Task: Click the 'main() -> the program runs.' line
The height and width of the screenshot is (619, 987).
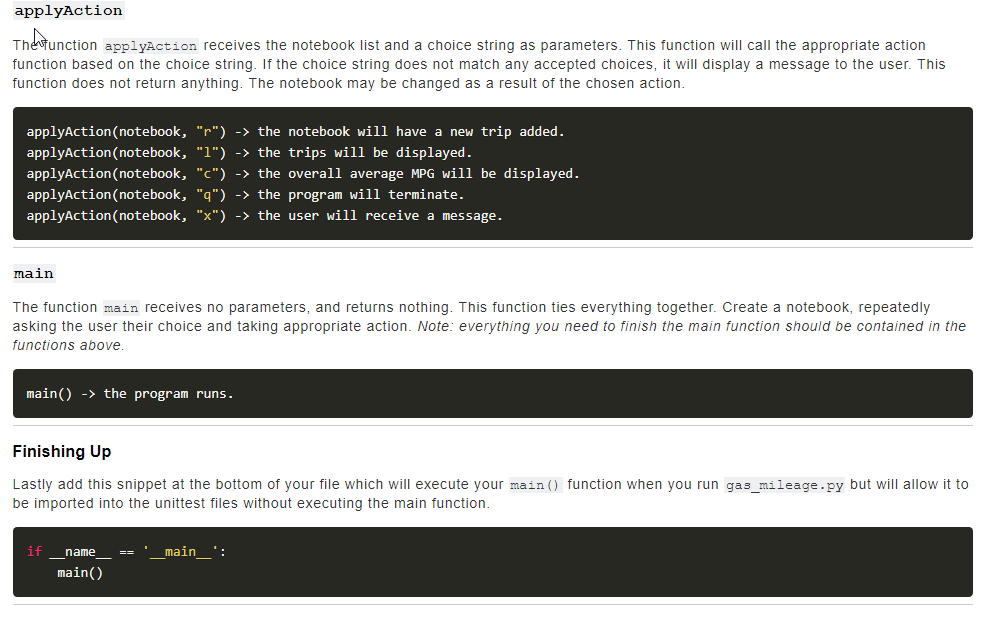Action: click(x=130, y=394)
